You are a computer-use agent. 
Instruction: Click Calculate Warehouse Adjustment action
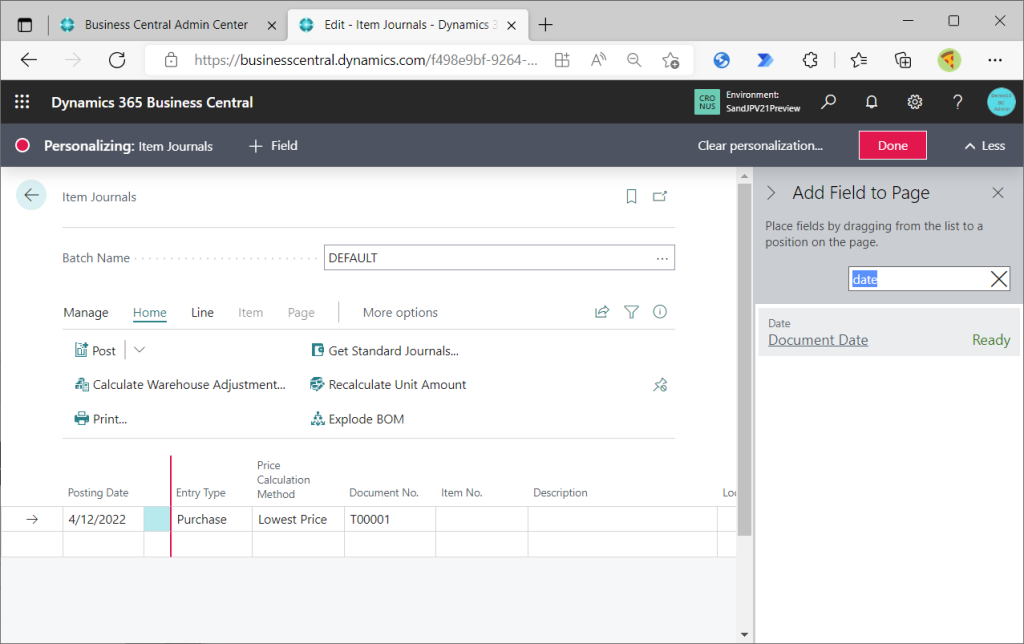(x=180, y=385)
